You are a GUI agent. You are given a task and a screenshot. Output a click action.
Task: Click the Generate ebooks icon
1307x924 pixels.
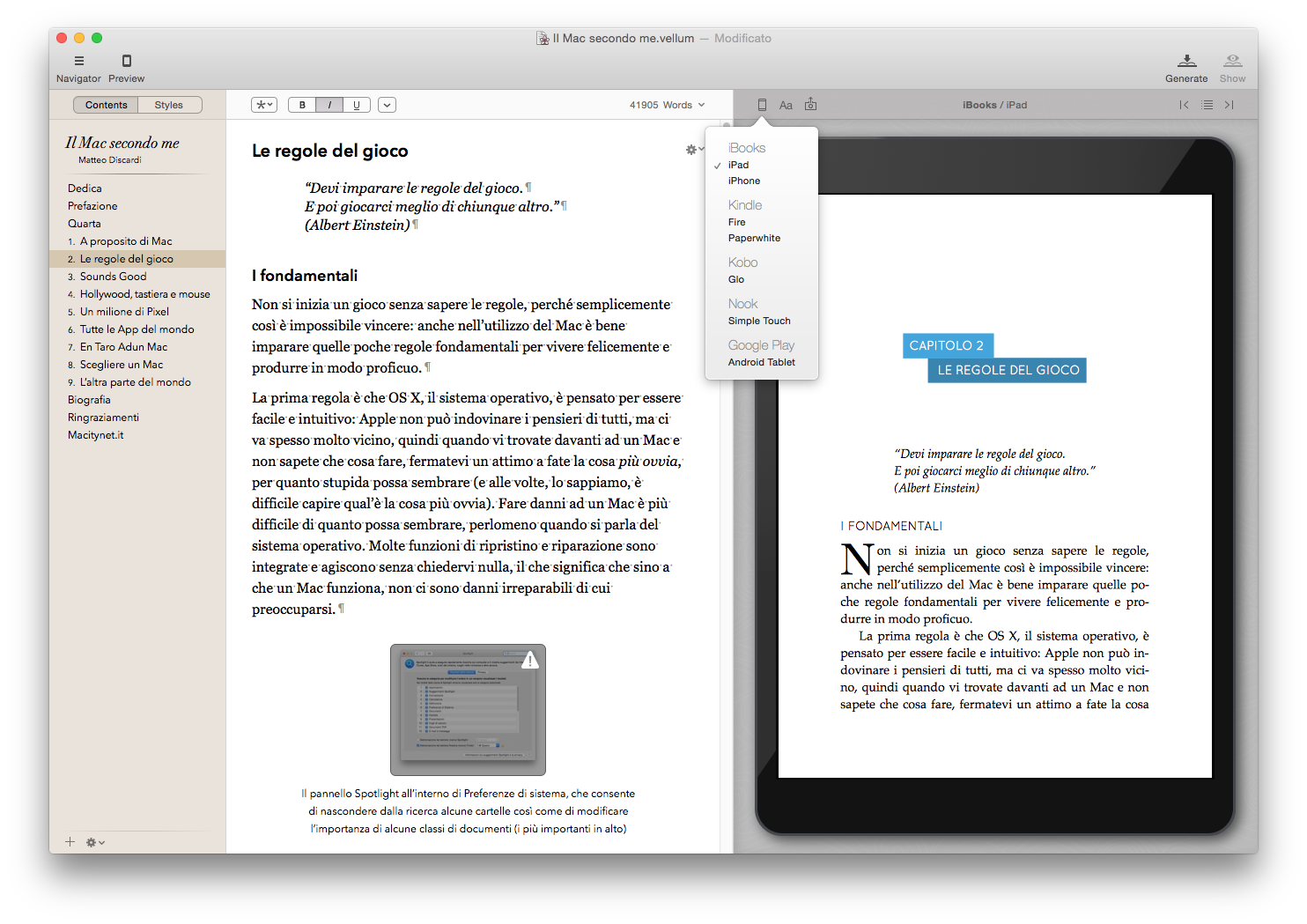click(x=1186, y=61)
